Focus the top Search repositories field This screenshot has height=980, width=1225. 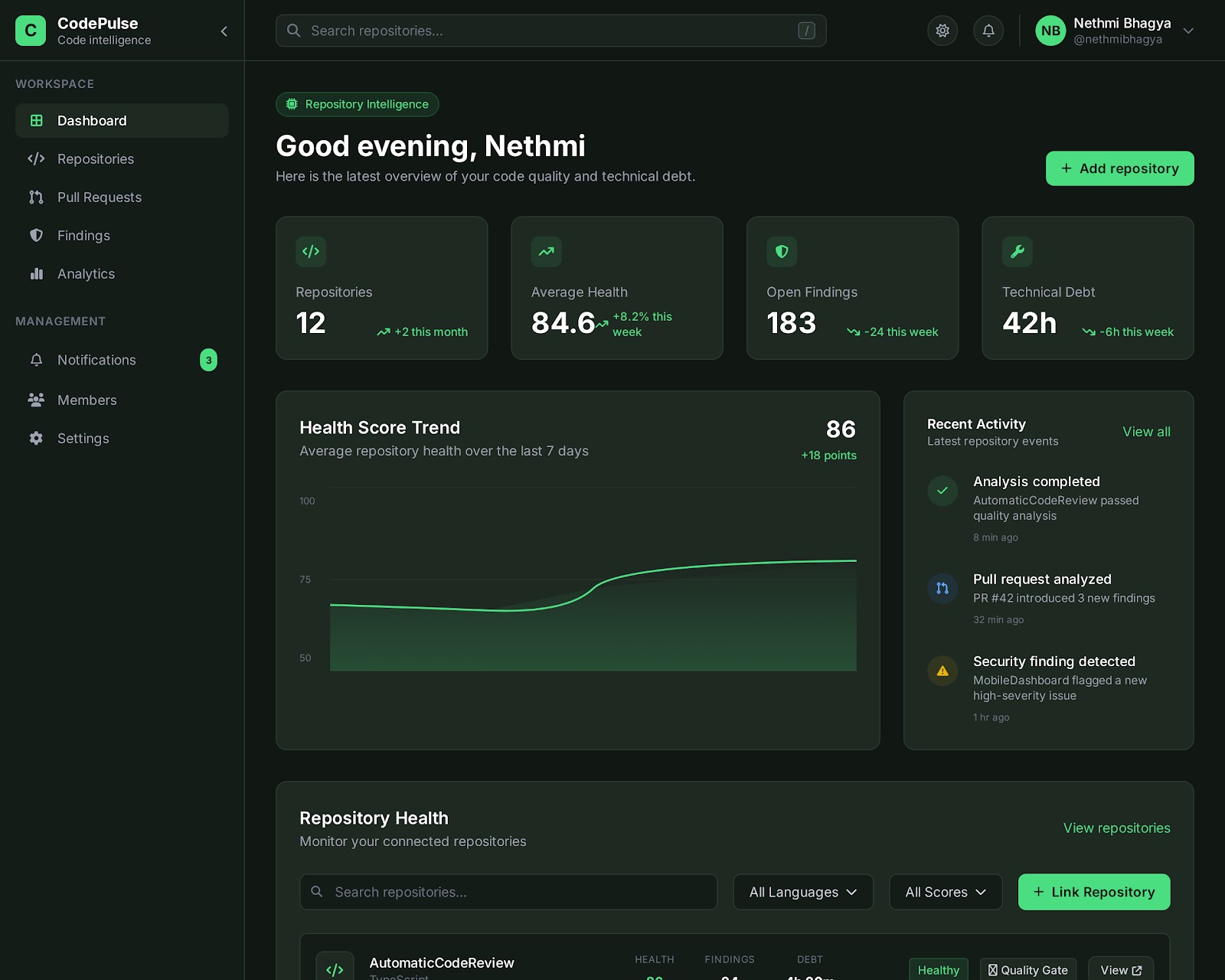pos(551,31)
